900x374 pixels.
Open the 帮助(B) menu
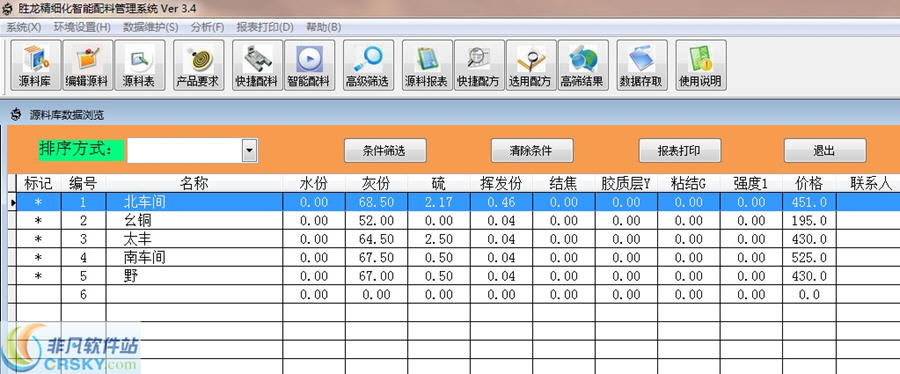click(x=323, y=27)
